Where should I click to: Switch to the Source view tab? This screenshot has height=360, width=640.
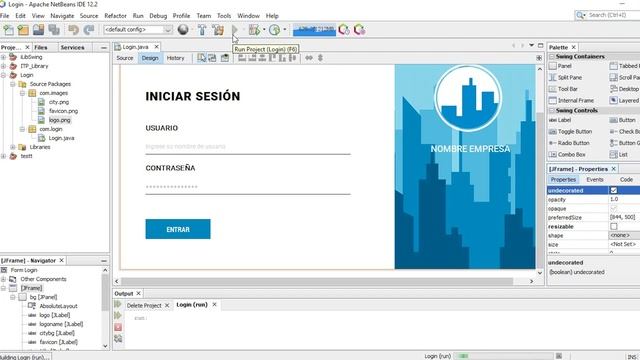click(125, 58)
